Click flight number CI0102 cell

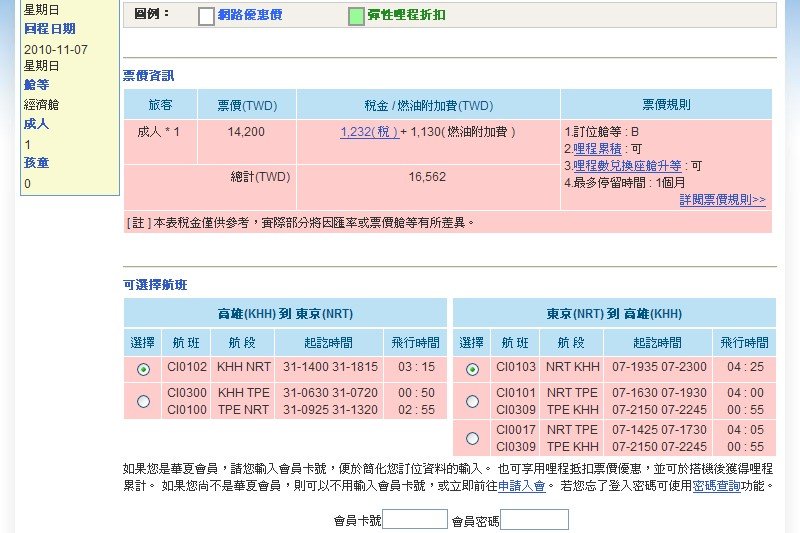coord(187,367)
